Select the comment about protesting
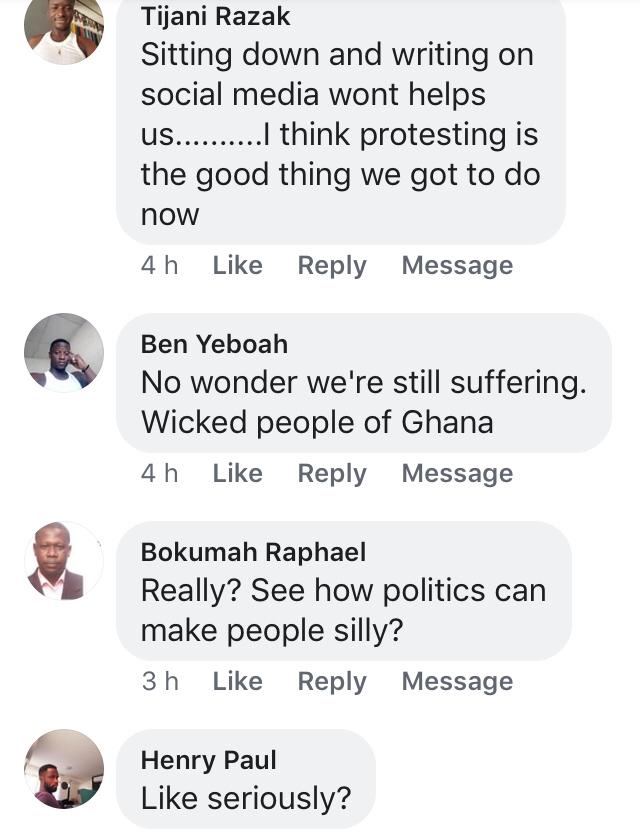Image resolution: width=640 pixels, height=836 pixels. (340, 135)
